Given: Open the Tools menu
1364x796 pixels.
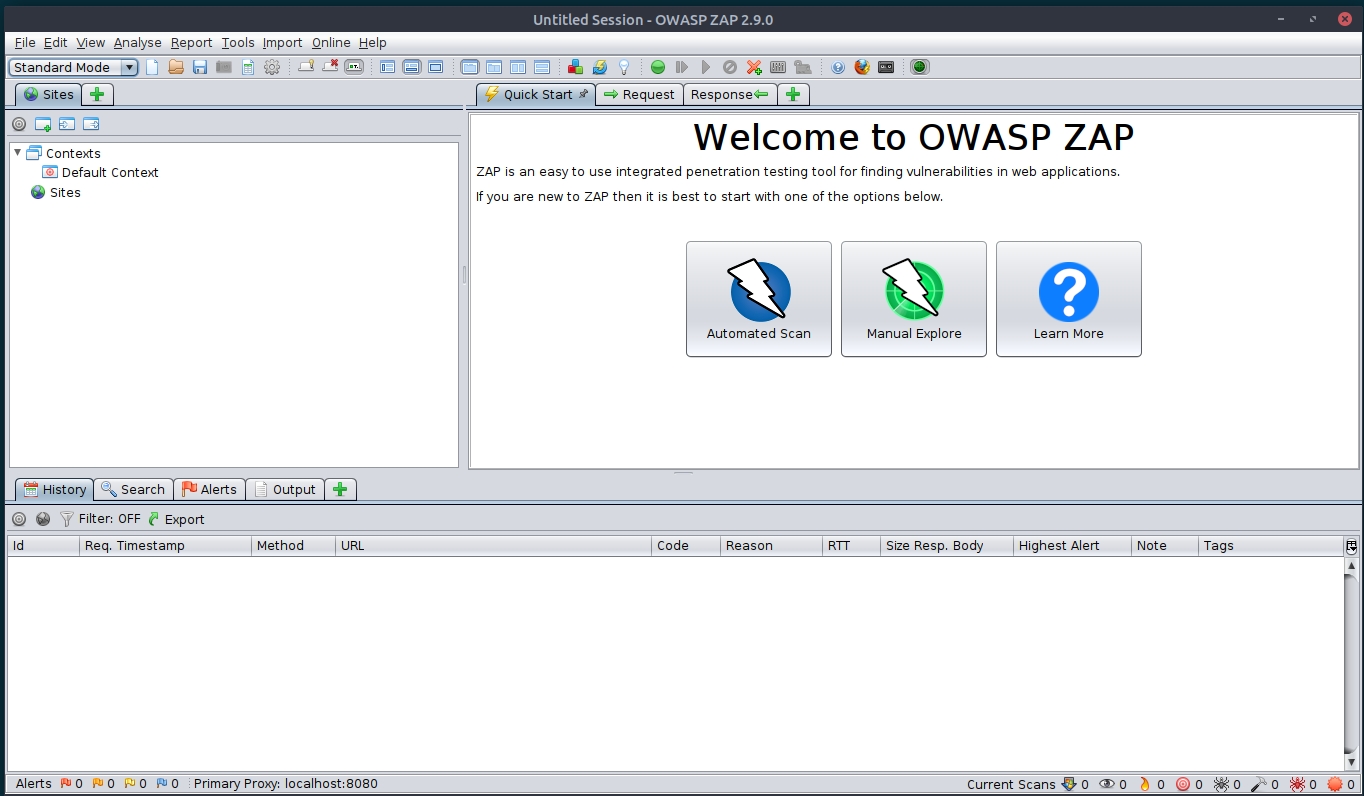Looking at the screenshot, I should coord(238,43).
